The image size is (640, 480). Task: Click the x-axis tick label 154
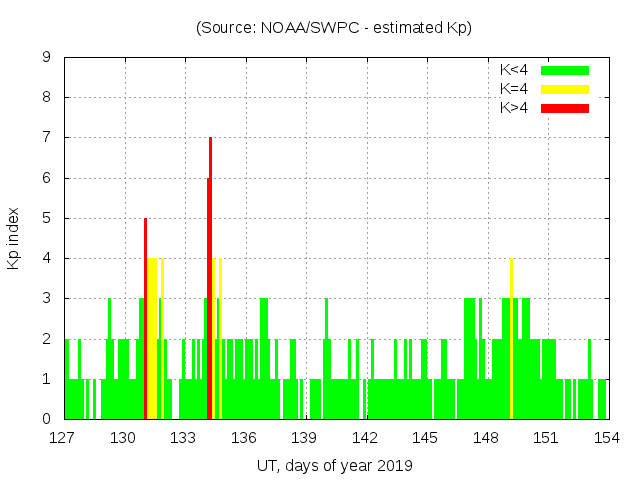click(x=607, y=438)
